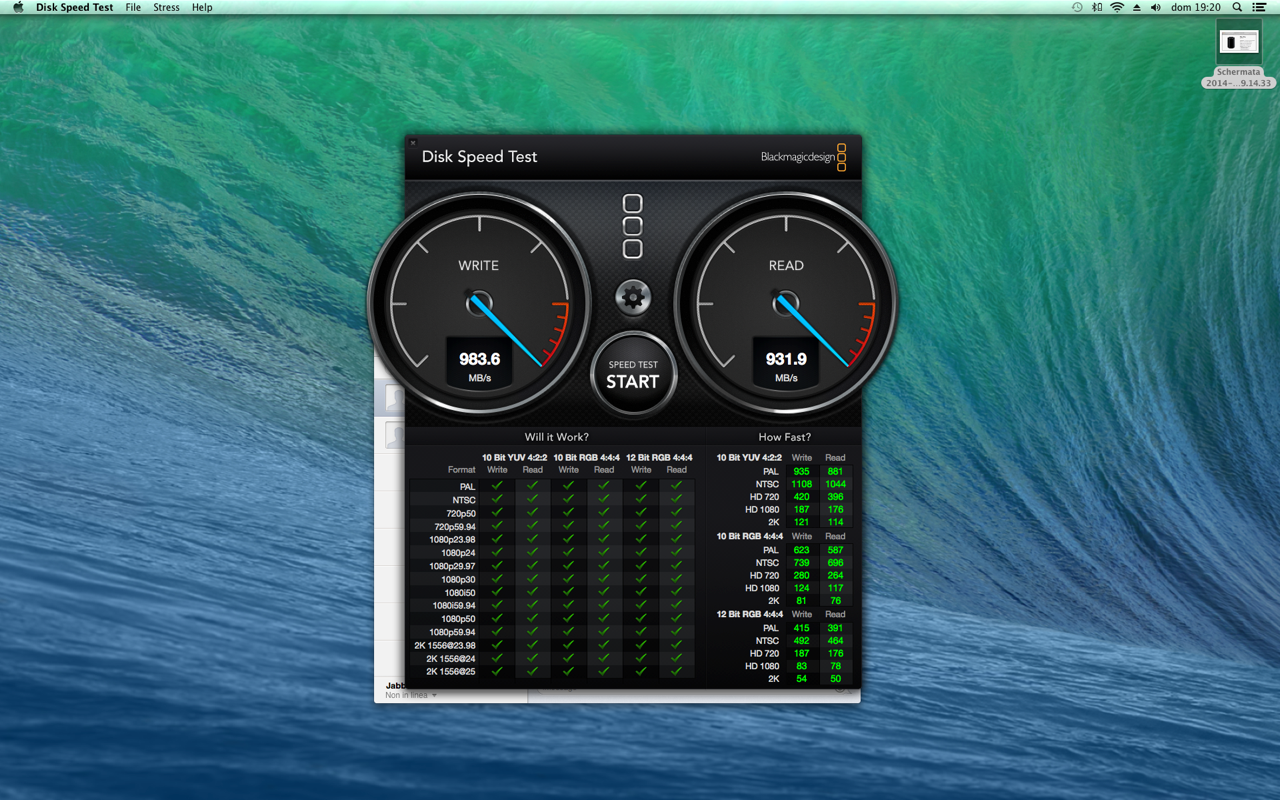Viewport: 1280px width, 800px height.
Task: Open the Apple menu
Action: point(18,7)
